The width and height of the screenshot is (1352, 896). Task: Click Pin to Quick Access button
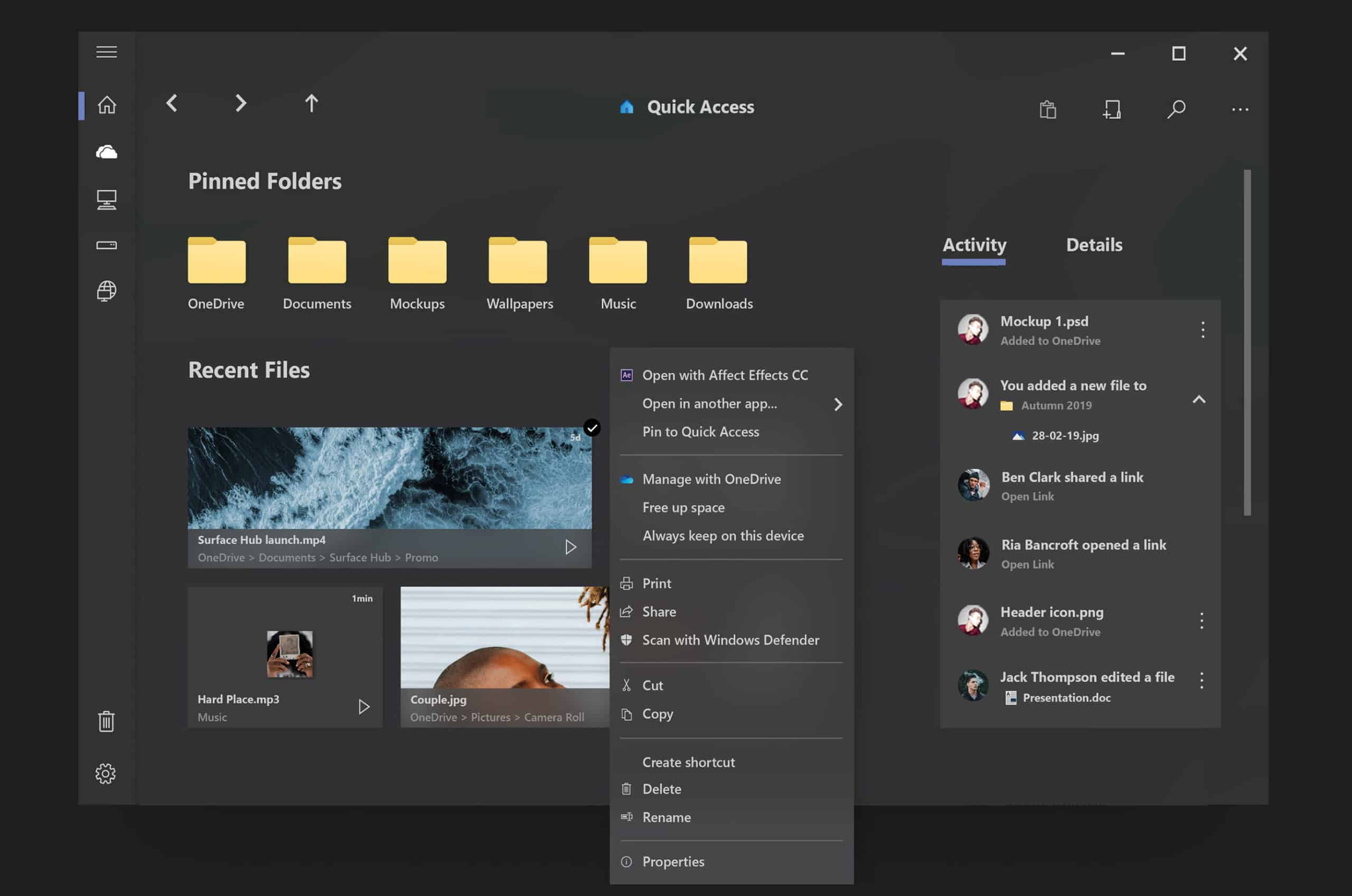[700, 430]
